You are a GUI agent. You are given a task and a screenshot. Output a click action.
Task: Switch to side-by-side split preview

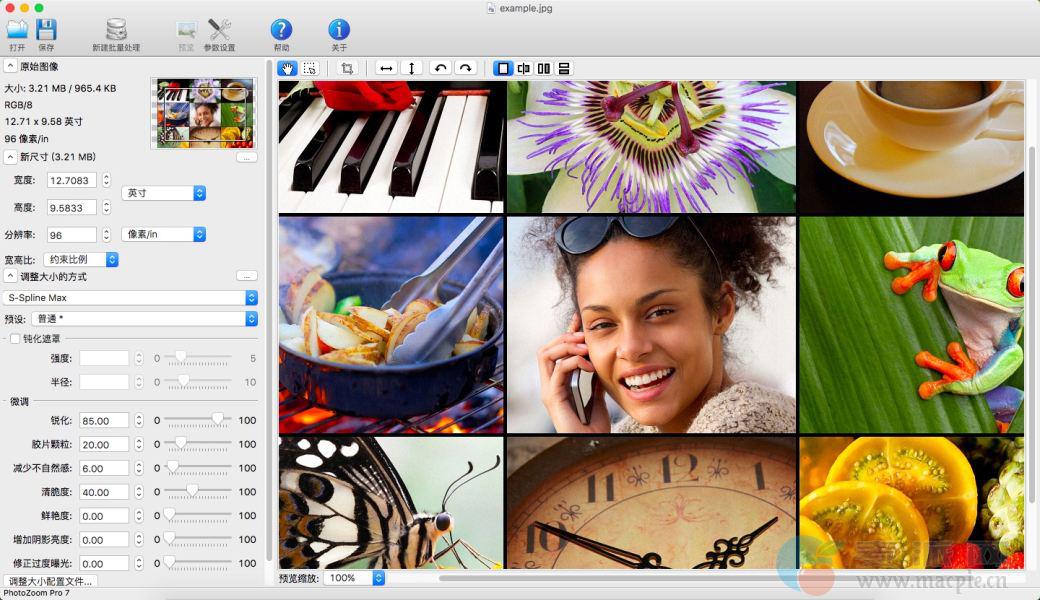click(543, 68)
